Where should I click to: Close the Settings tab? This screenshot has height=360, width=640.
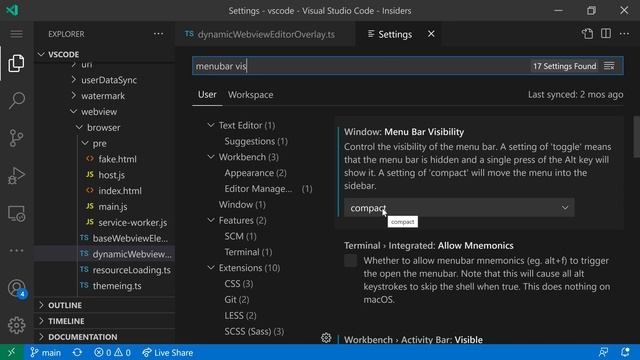(x=431, y=34)
